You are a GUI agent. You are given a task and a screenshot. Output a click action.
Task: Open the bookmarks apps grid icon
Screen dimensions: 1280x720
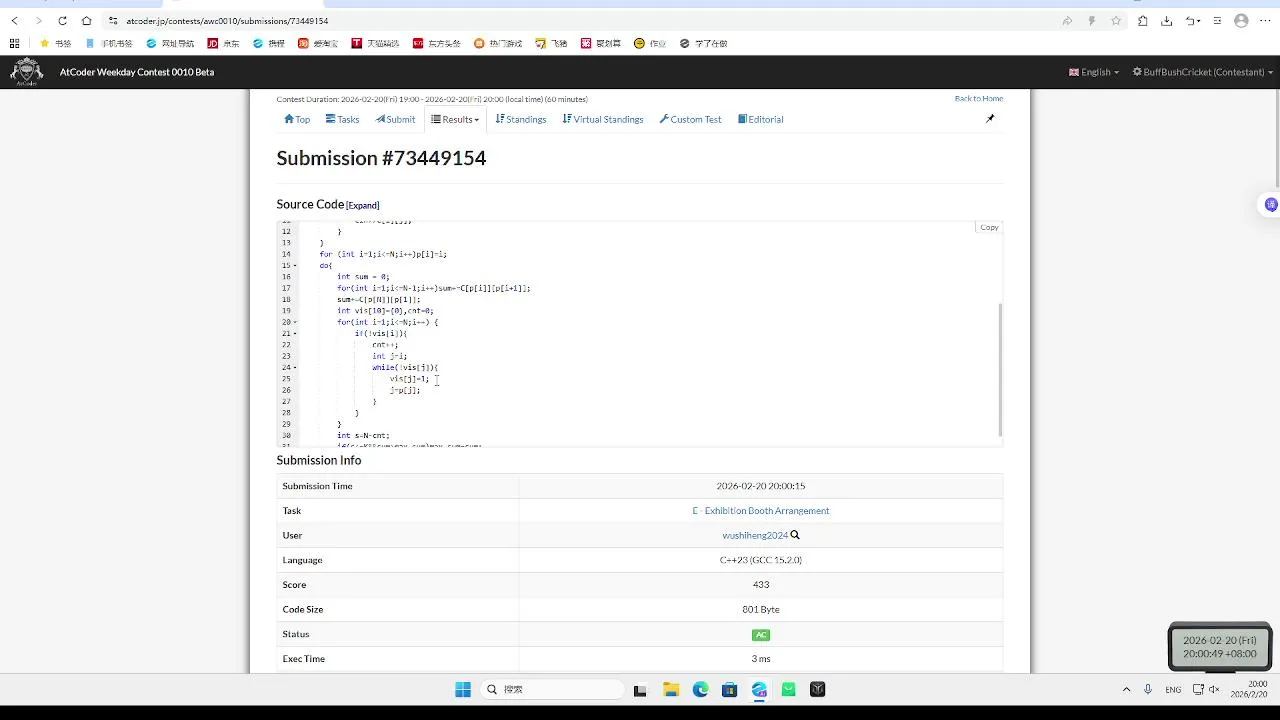tap(14, 44)
